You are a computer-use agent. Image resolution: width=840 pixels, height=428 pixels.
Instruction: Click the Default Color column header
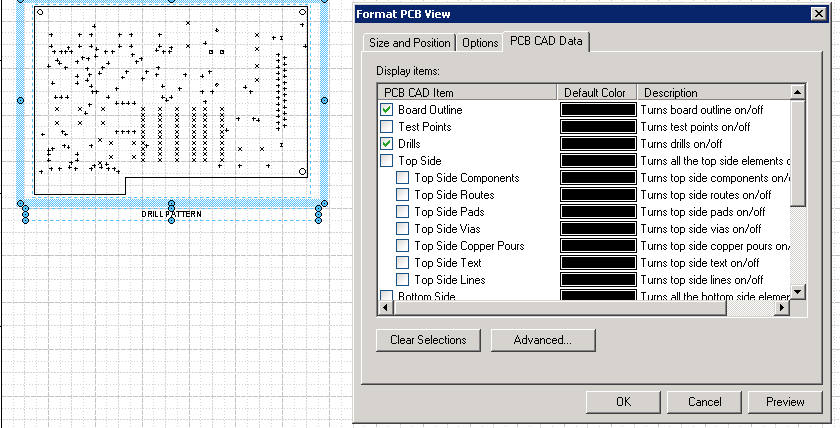click(597, 93)
